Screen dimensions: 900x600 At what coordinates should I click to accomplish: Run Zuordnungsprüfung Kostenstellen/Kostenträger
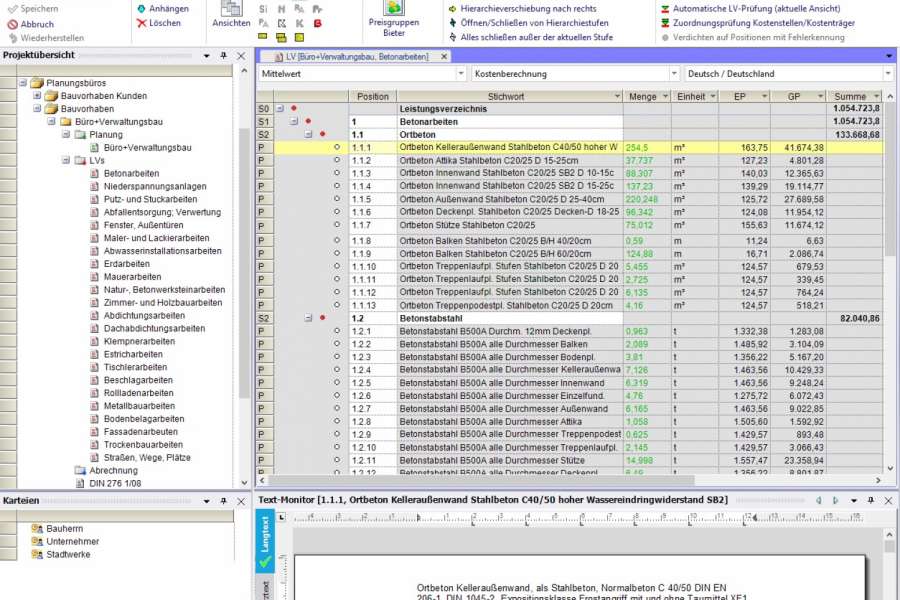758,23
